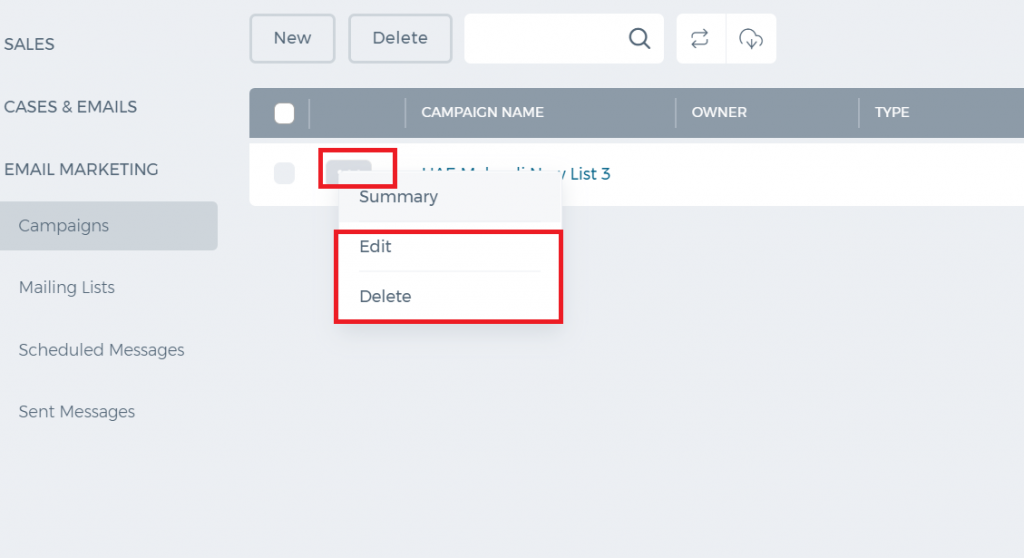Tick the select-all checkbox in table header

pyautogui.click(x=284, y=113)
